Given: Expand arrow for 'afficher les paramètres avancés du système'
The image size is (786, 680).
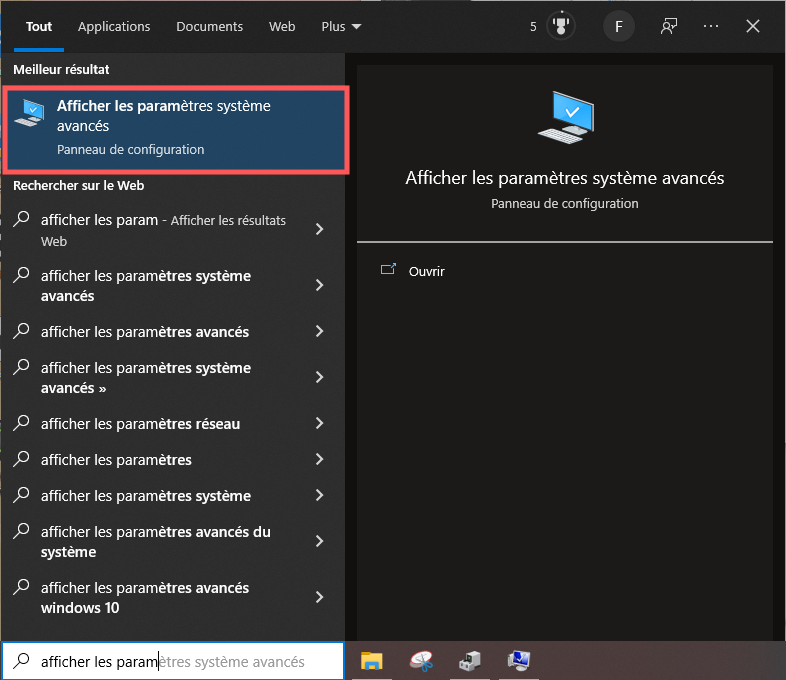Looking at the screenshot, I should [x=319, y=541].
